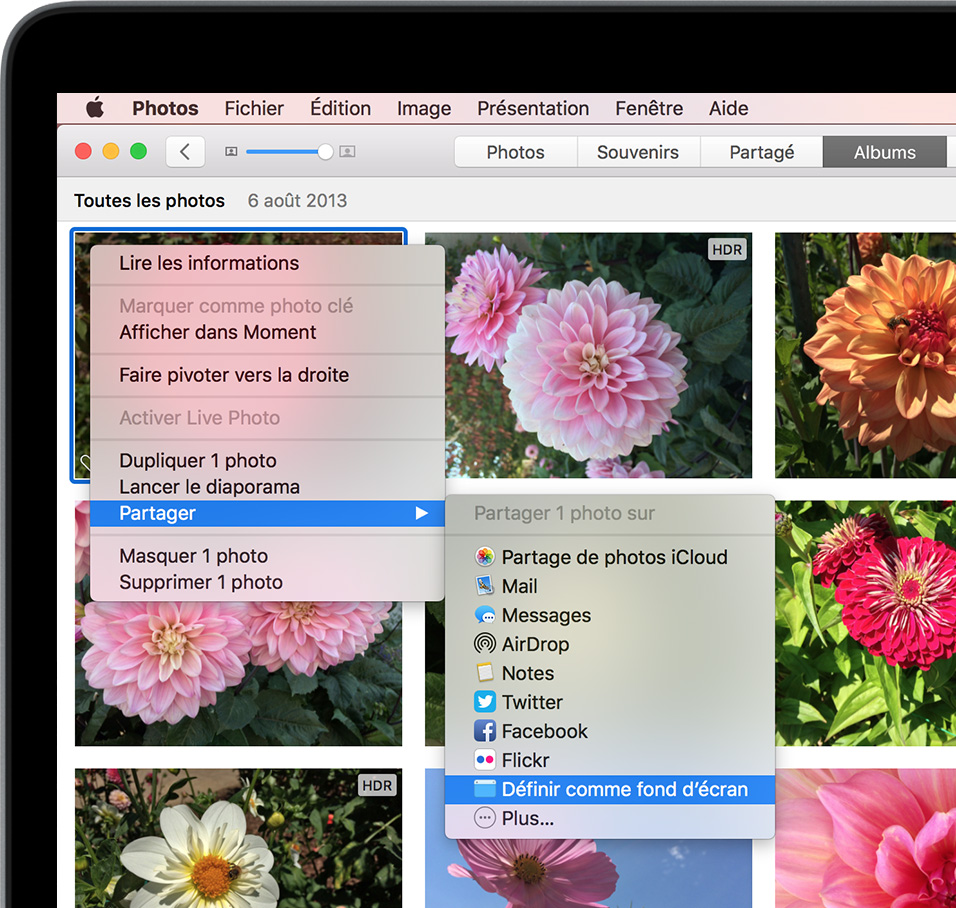Open the Fichier menu
This screenshot has width=956, height=908.
coord(254,108)
